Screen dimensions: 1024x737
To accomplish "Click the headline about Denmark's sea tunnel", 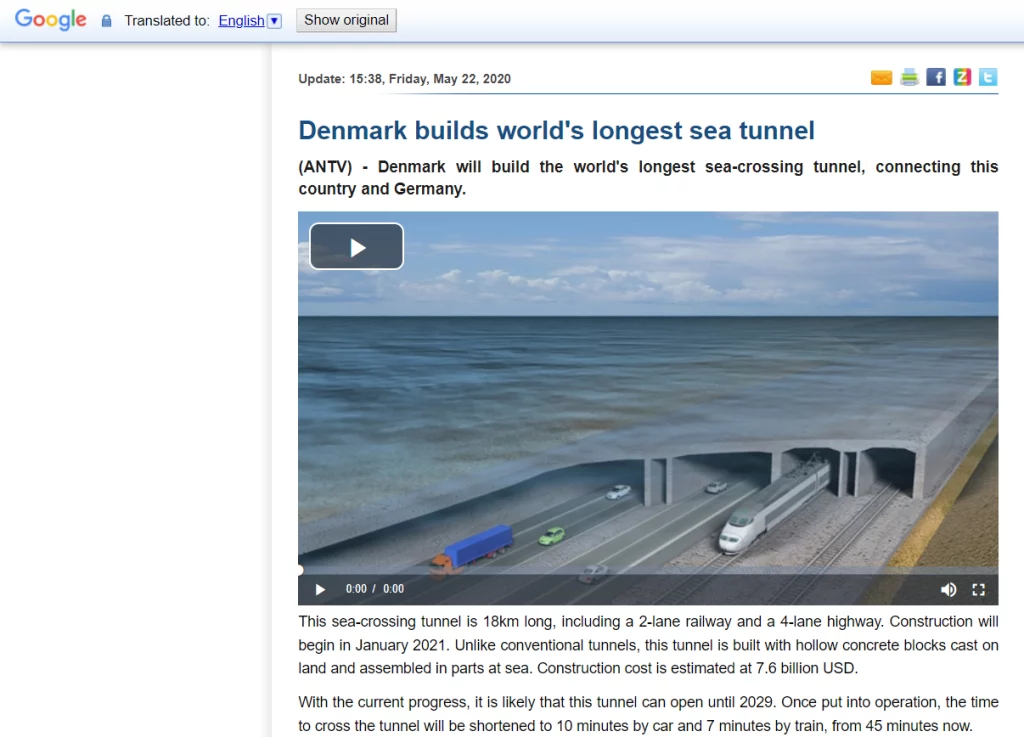I will pos(556,130).
